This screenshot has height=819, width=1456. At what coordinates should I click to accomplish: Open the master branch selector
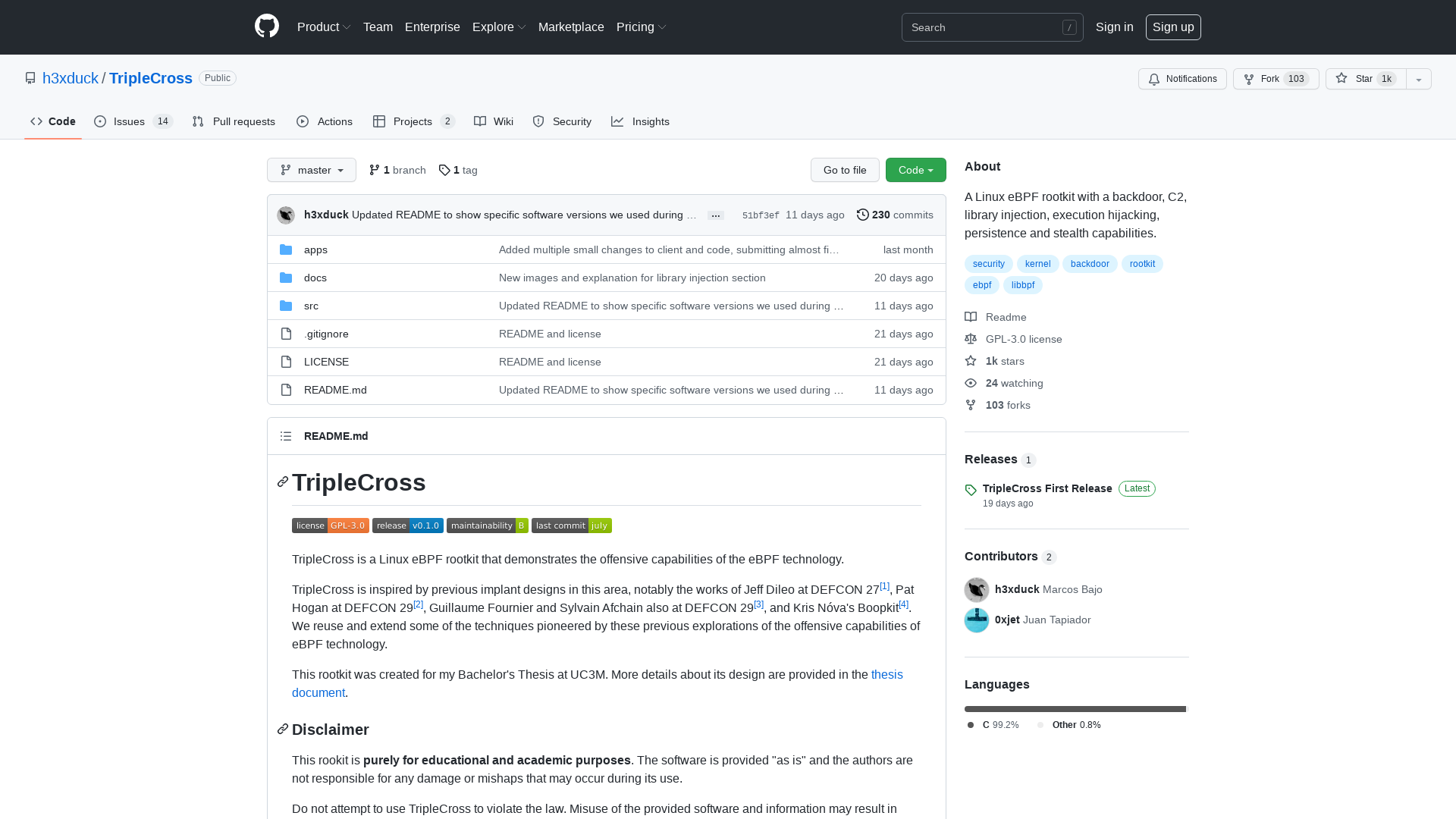point(311,170)
